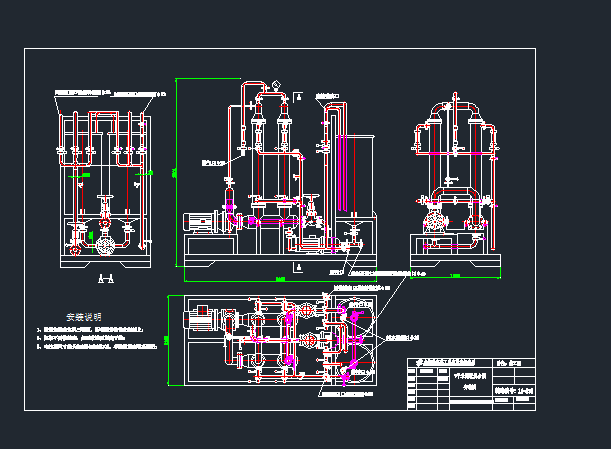The width and height of the screenshot is (611, 449).
Task: Select the A-A section view label
Action: pos(104,279)
